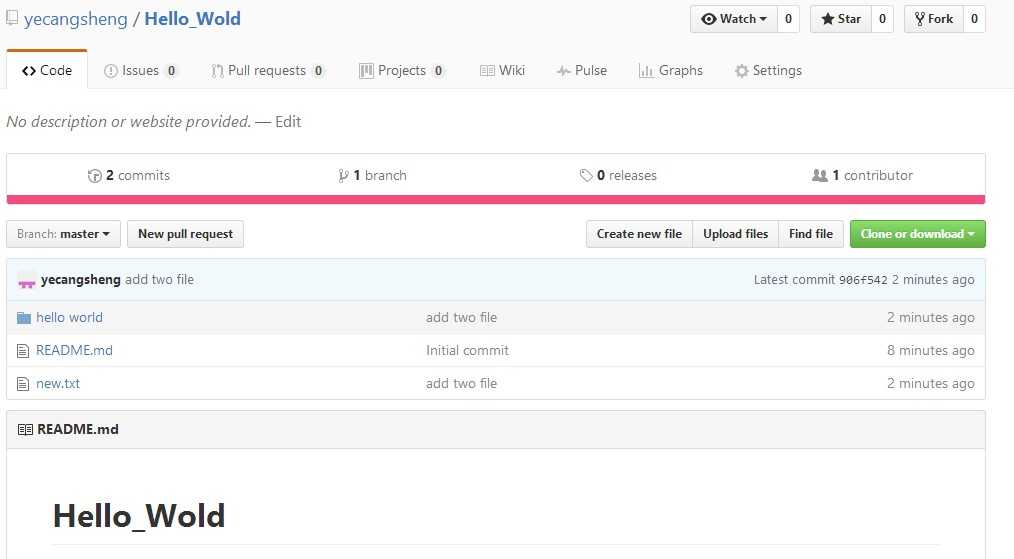Click the forks count next to Fork
The height and width of the screenshot is (559, 1014).
coord(975,19)
